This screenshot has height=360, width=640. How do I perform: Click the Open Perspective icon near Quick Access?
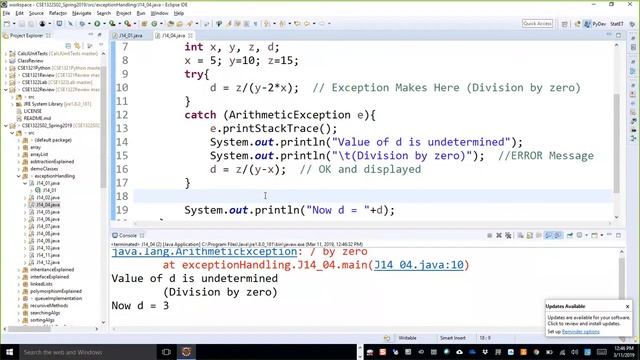click(x=564, y=24)
